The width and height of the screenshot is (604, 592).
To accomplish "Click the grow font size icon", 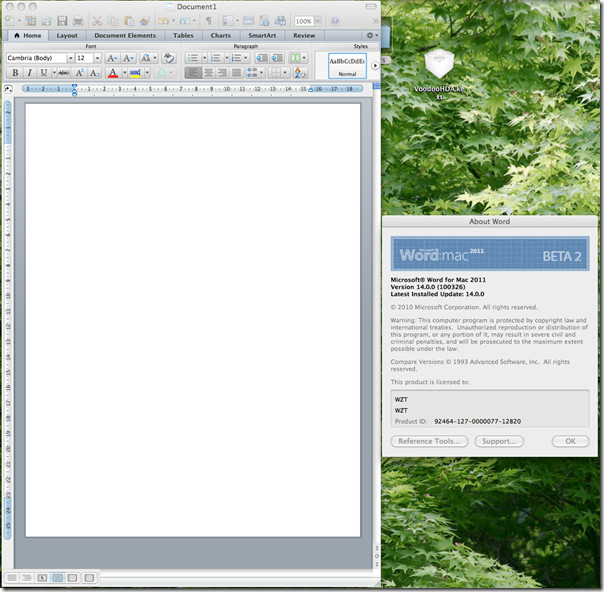I will pos(112,58).
